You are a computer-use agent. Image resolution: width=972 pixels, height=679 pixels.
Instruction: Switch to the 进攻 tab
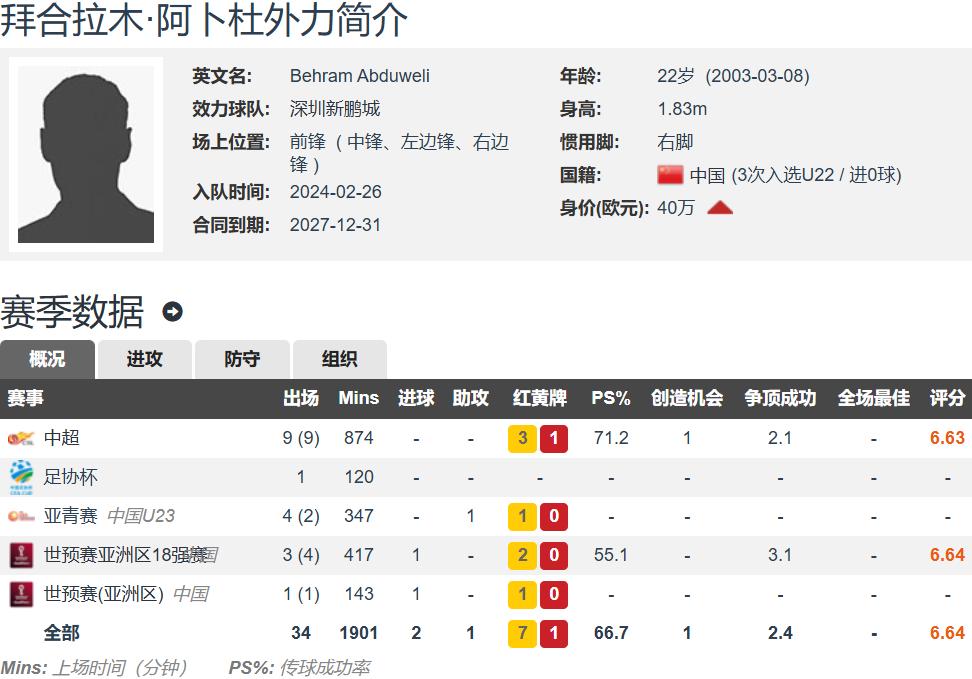click(144, 359)
